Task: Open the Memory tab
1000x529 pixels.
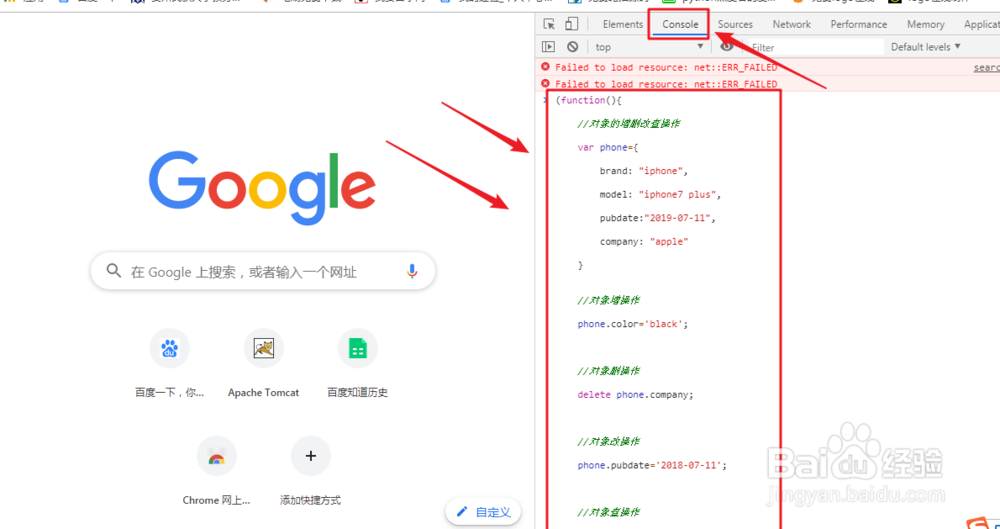Action: (925, 24)
